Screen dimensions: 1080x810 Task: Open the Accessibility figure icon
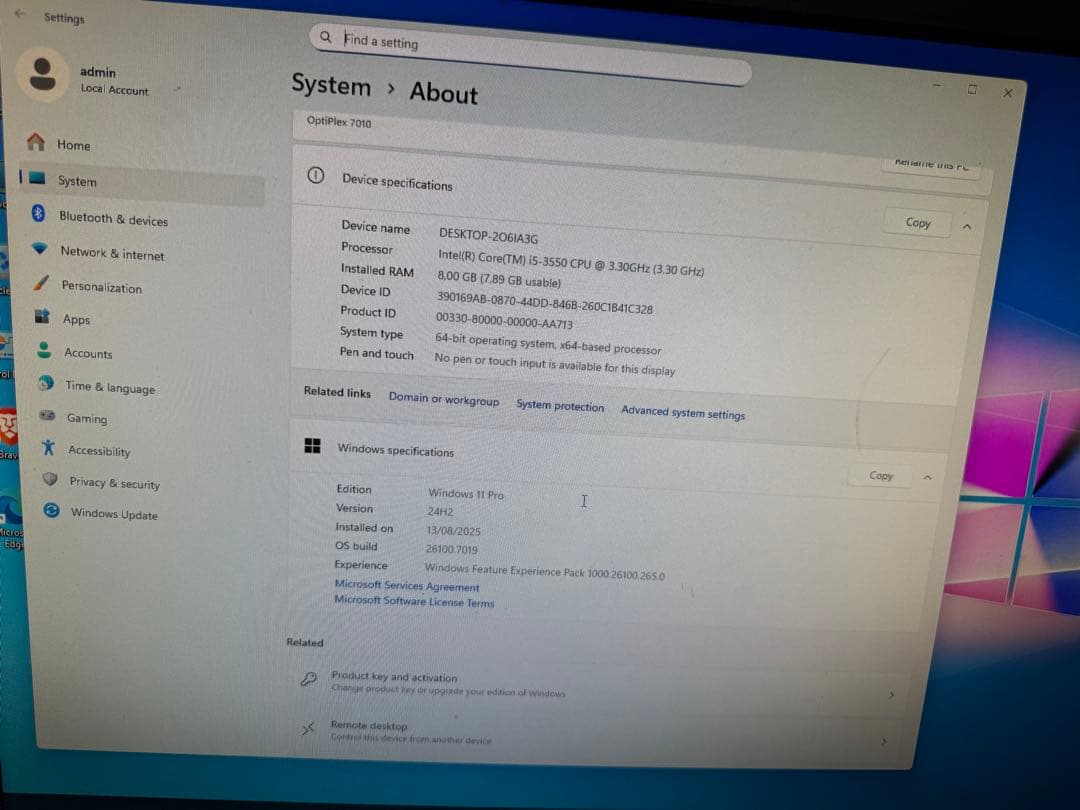click(48, 448)
